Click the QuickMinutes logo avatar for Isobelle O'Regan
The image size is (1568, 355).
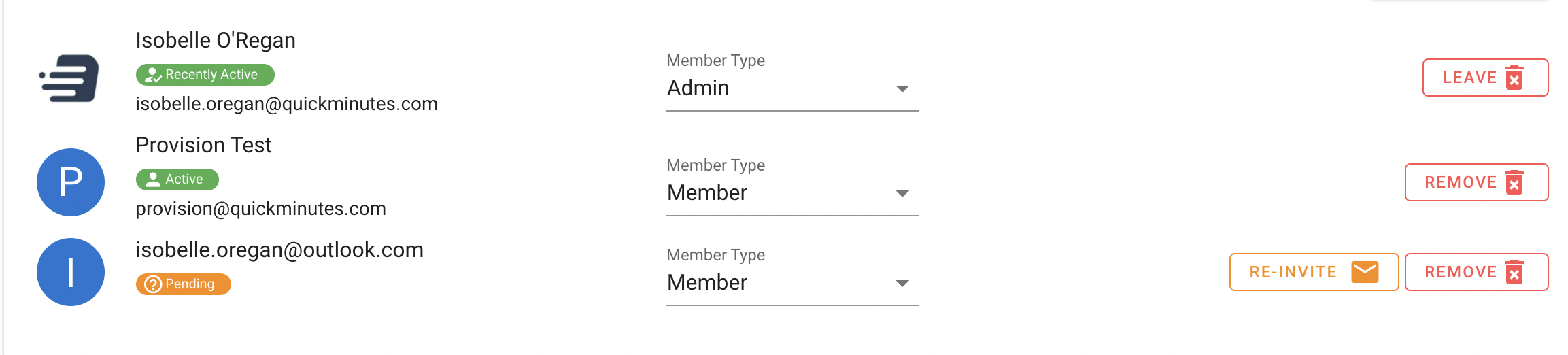point(69,78)
